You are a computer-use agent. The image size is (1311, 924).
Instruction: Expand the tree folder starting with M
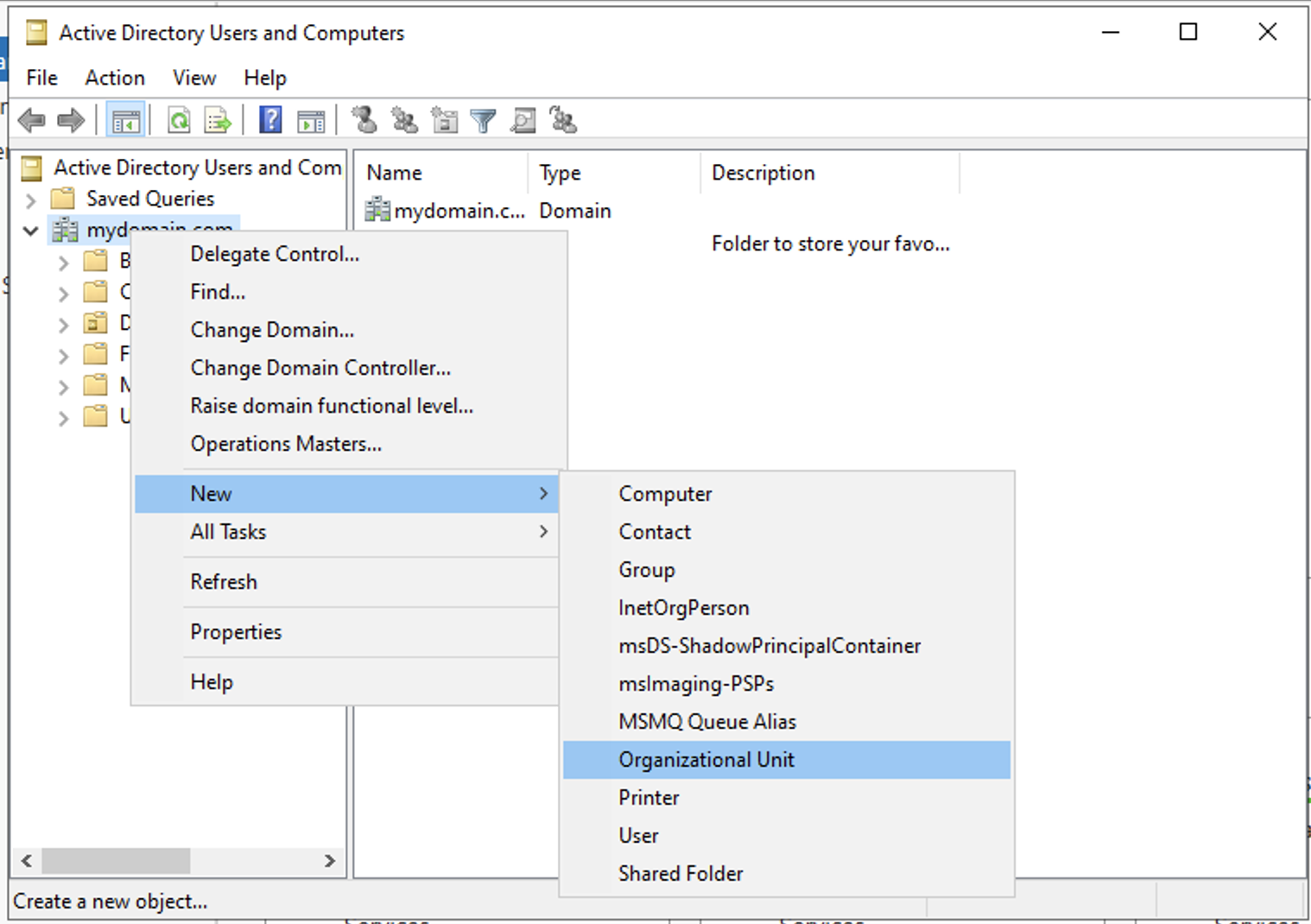pos(63,387)
